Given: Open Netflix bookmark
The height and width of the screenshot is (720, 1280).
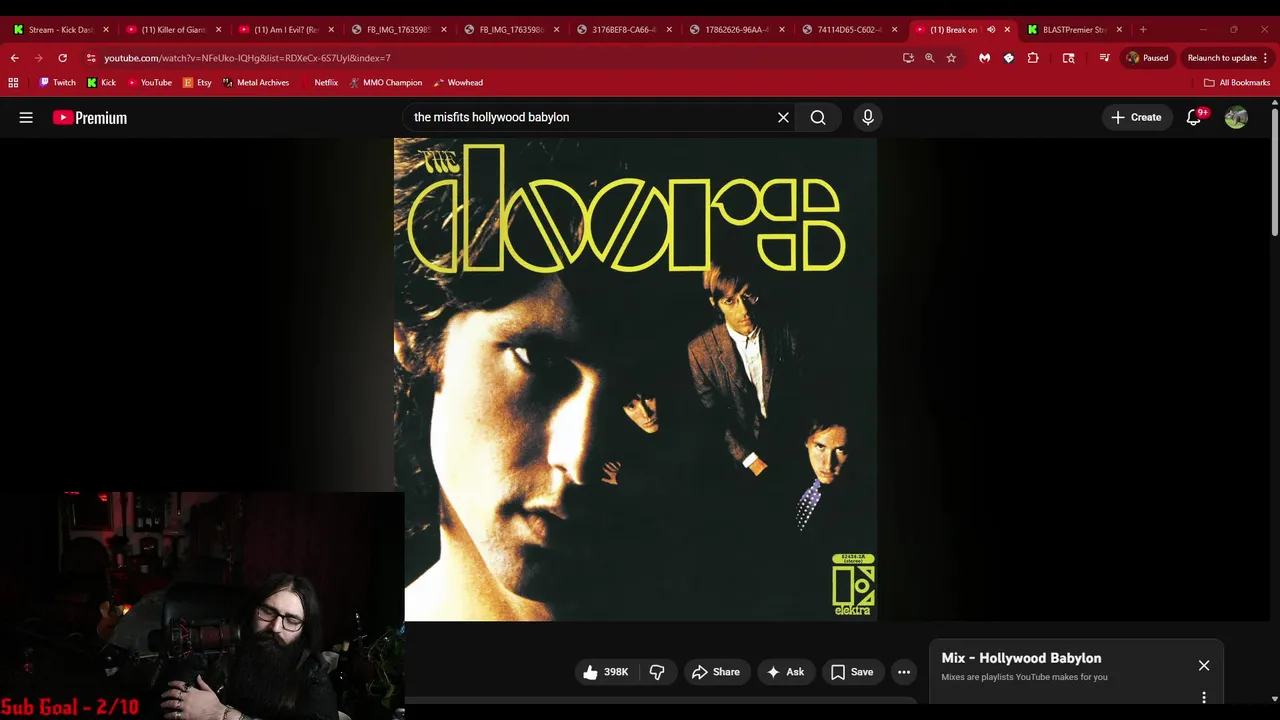Looking at the screenshot, I should coord(320,82).
